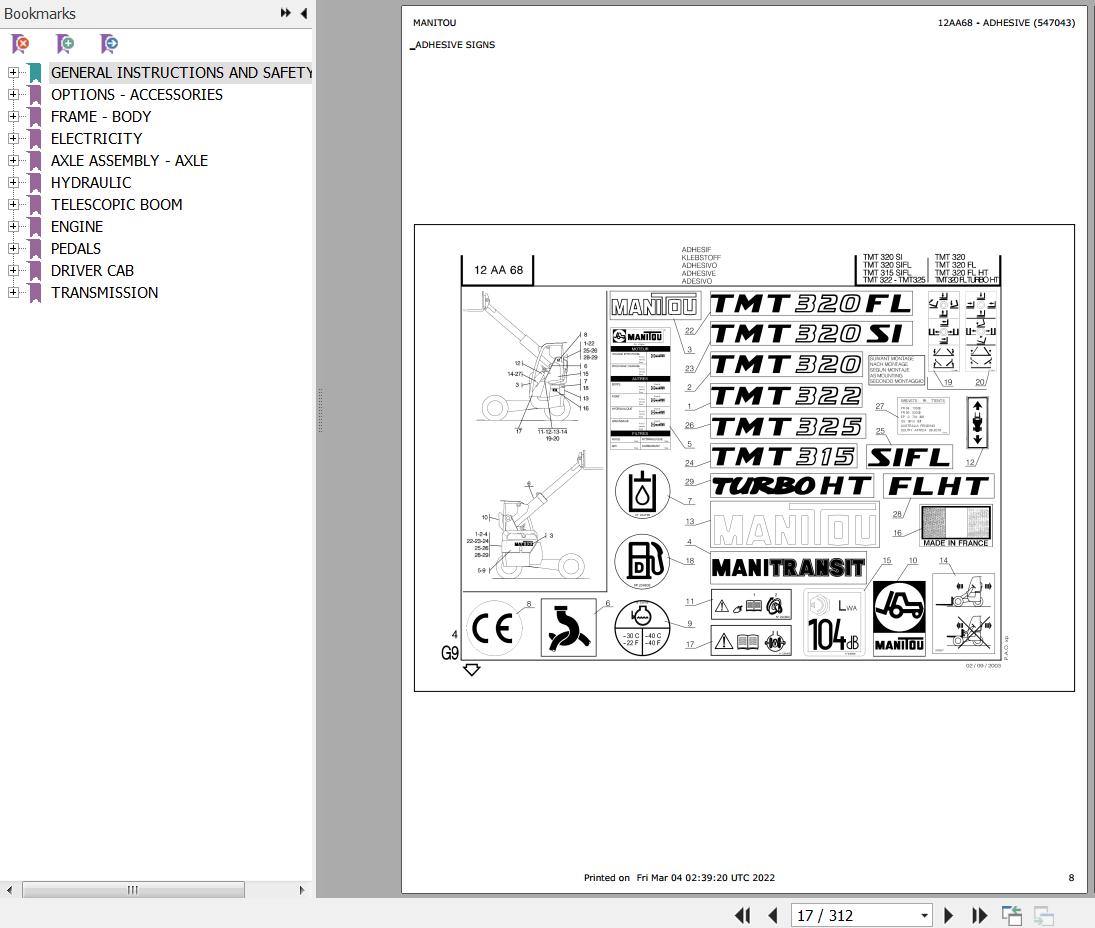The height and width of the screenshot is (928, 1095).
Task: Click the ELECTRICITY bookmark ribbon icon
Action: click(x=35, y=139)
